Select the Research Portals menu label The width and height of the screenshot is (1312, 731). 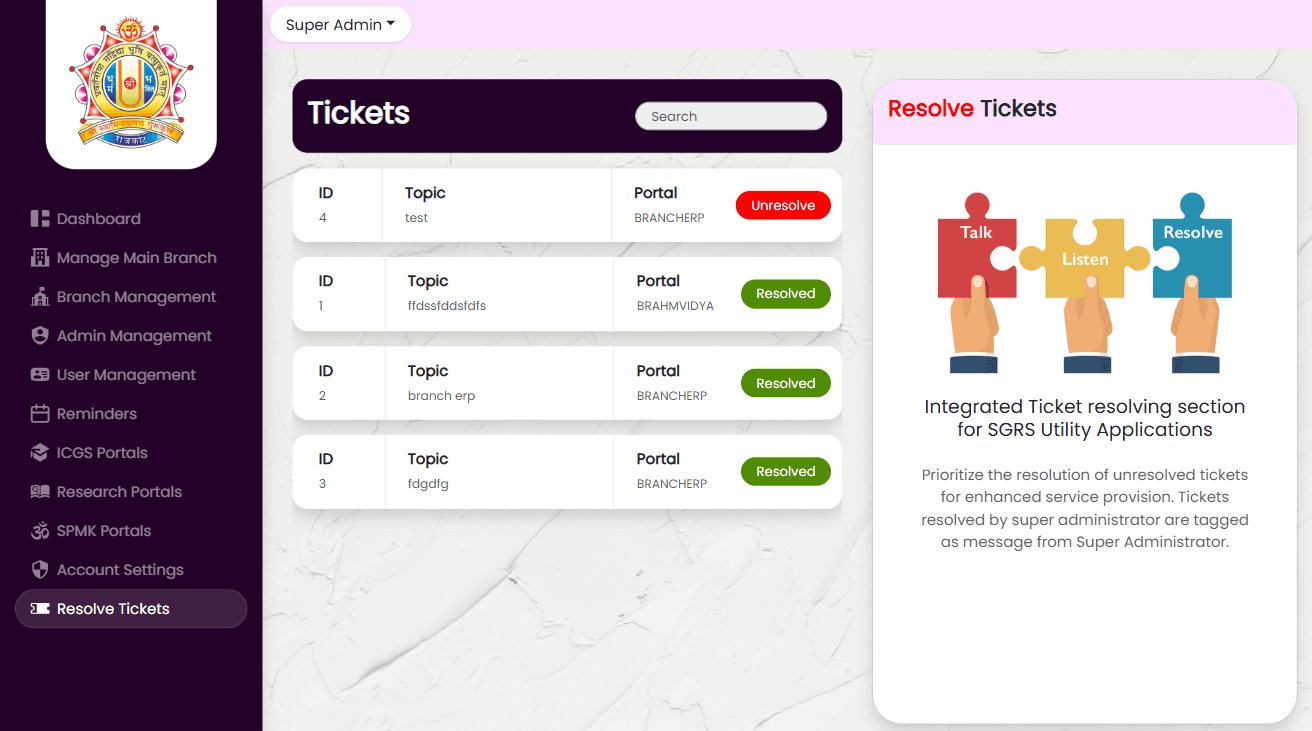119,492
